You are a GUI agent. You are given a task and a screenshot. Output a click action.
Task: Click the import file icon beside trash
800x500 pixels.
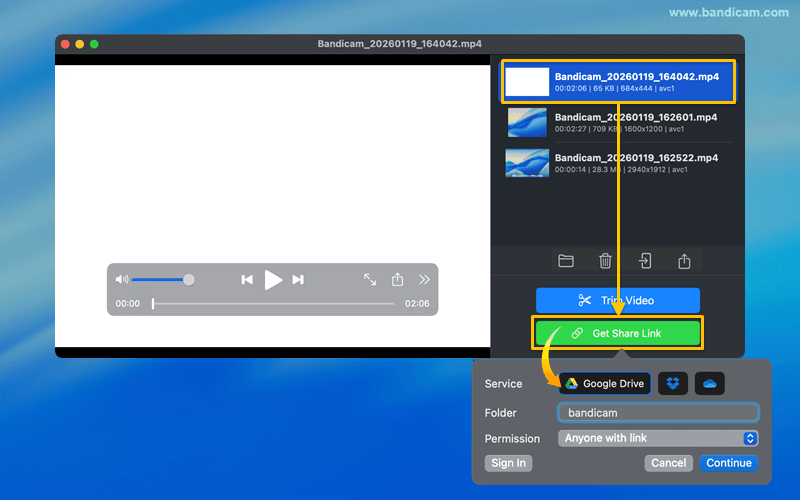(646, 261)
